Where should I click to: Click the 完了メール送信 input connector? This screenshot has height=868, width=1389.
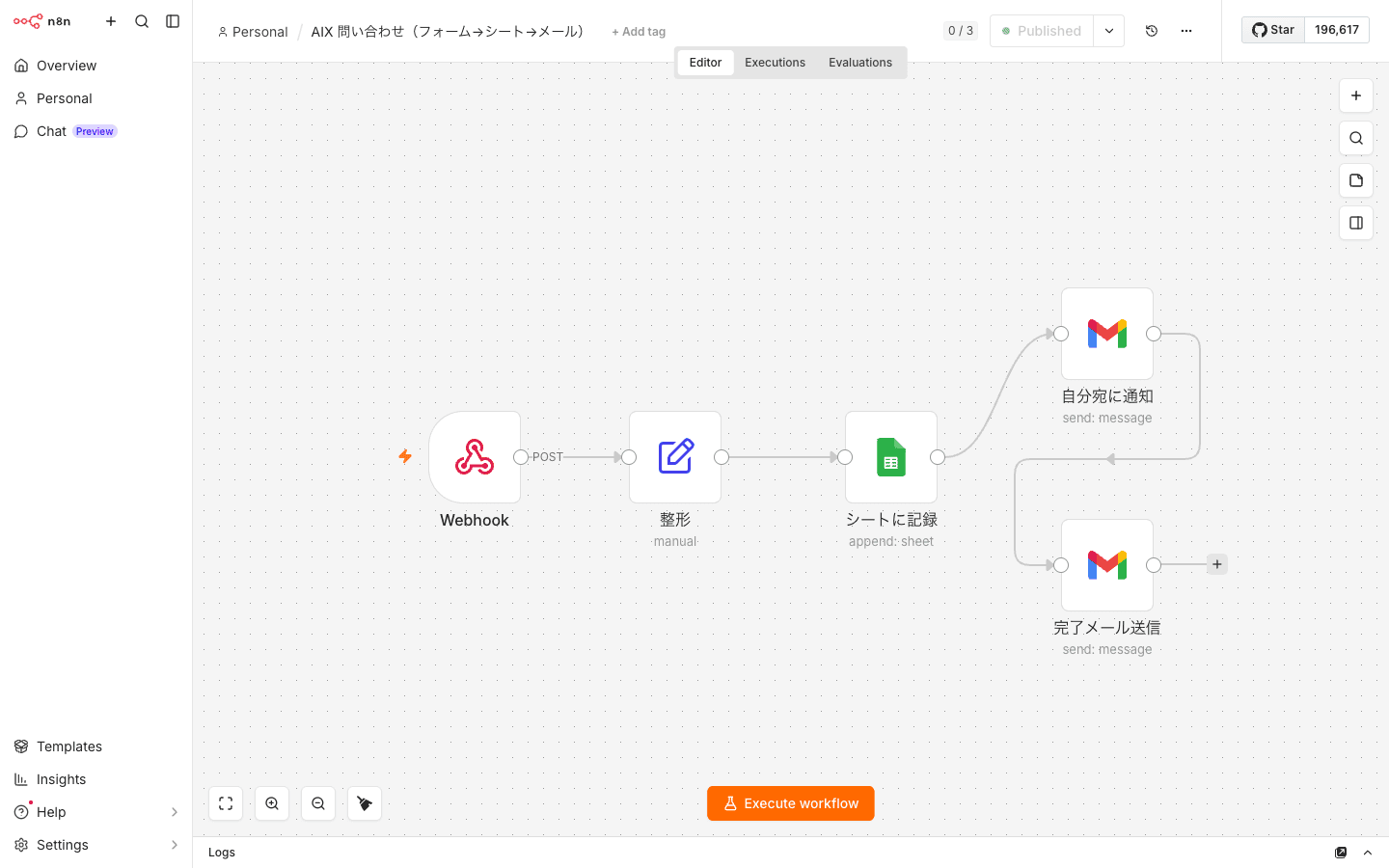tap(1061, 565)
